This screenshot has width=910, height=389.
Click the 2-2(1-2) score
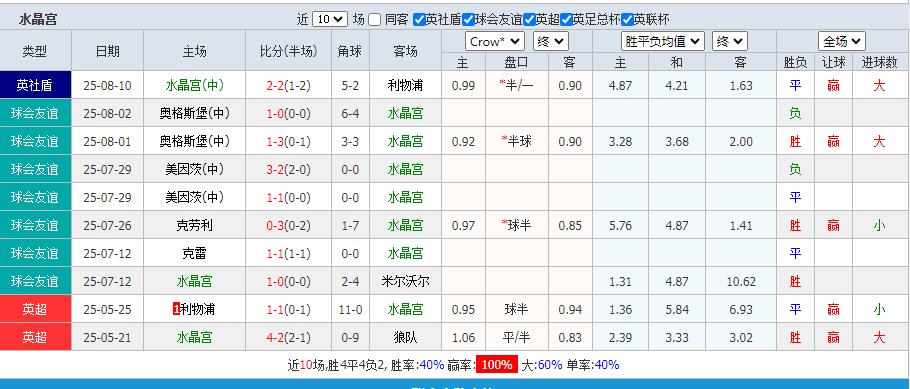(x=288, y=85)
